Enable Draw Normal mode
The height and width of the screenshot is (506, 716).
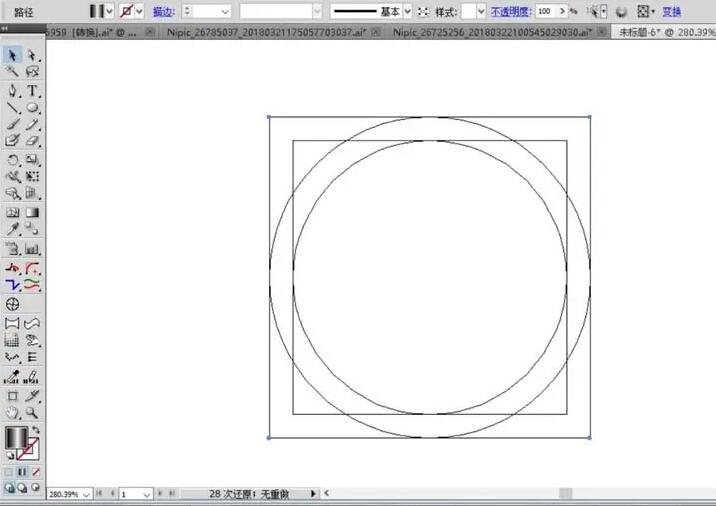9,488
